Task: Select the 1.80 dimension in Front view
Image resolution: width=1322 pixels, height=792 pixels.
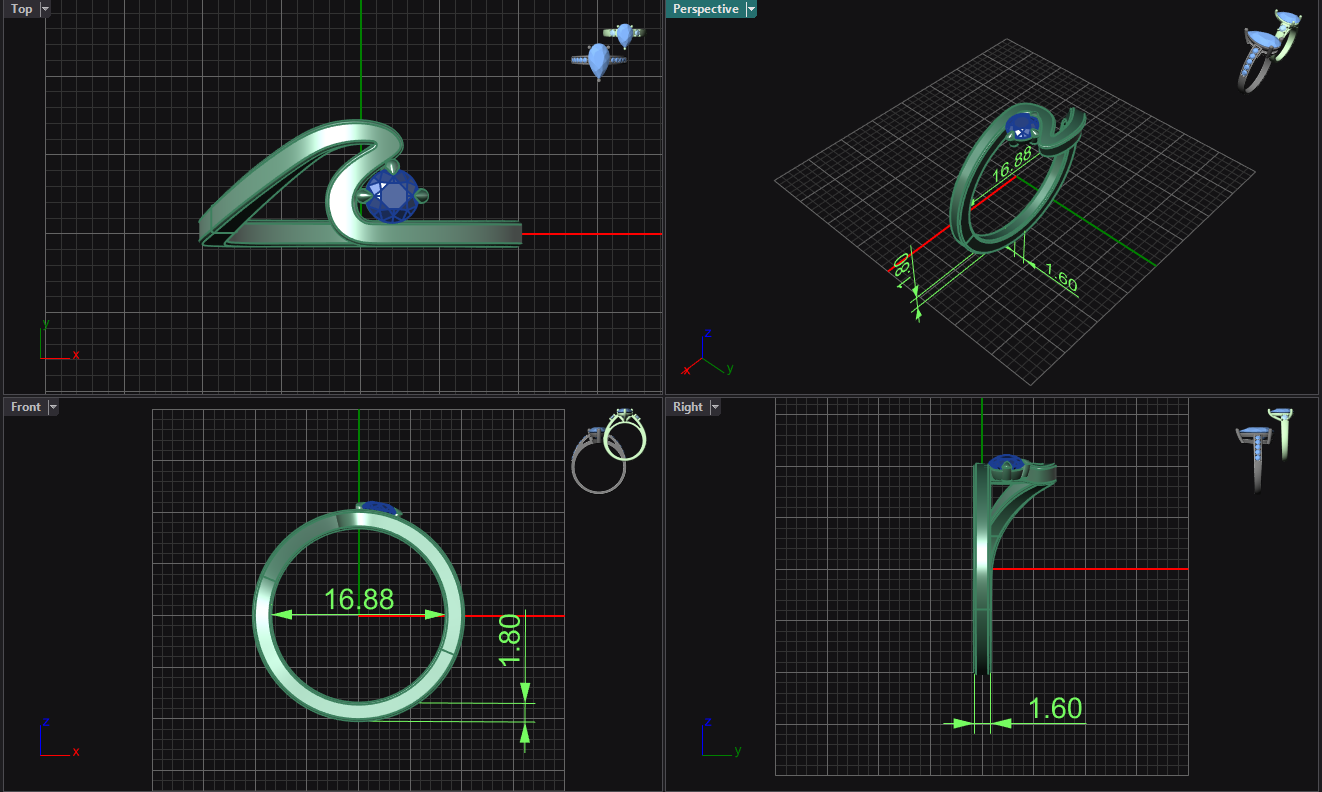Action: pos(510,641)
